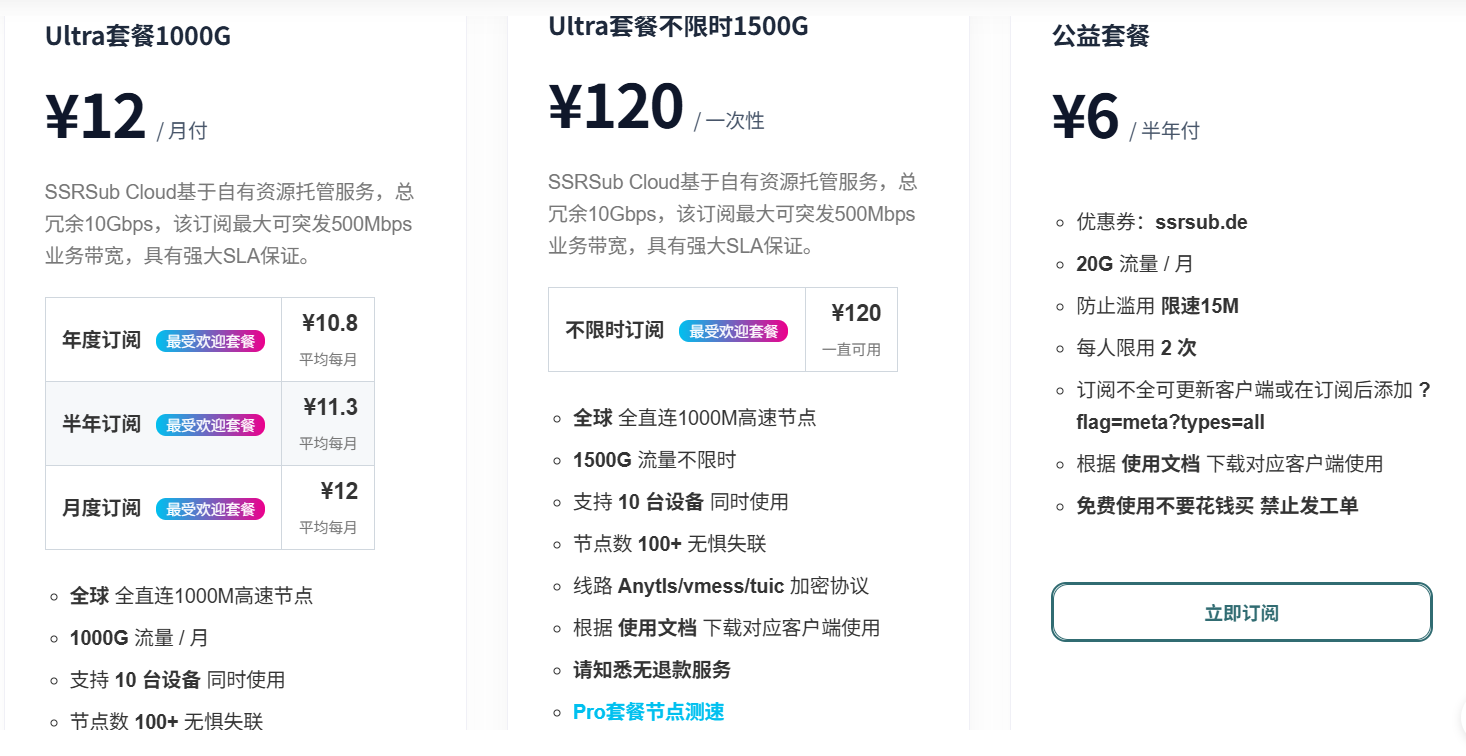Click the Ultra套餐不限时1500G plan title

(678, 27)
